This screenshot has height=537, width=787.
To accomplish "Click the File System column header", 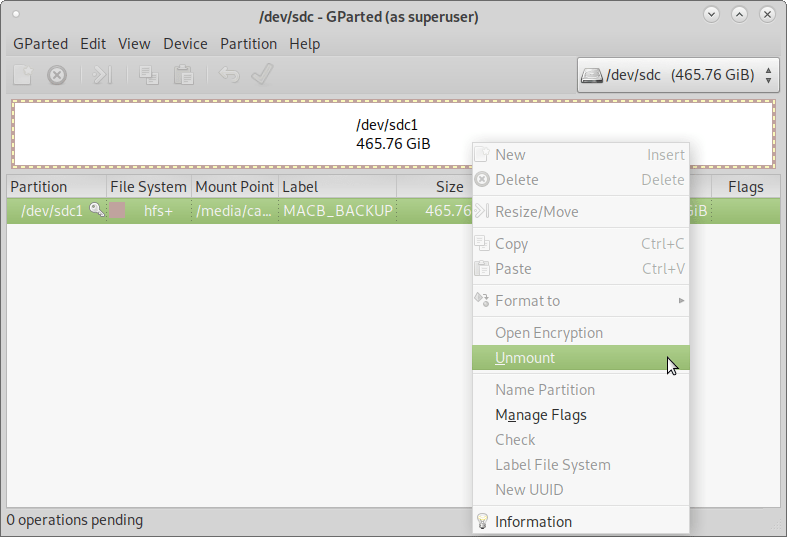I will [149, 187].
